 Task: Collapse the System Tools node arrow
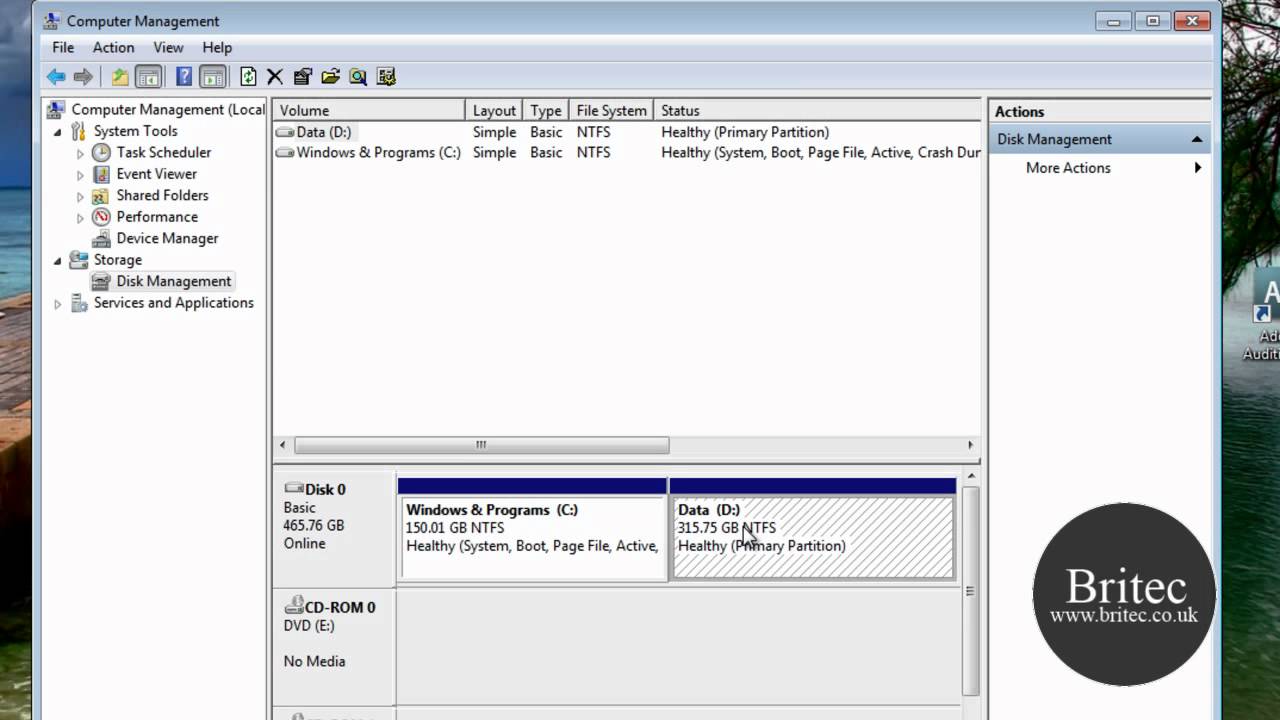(x=57, y=132)
